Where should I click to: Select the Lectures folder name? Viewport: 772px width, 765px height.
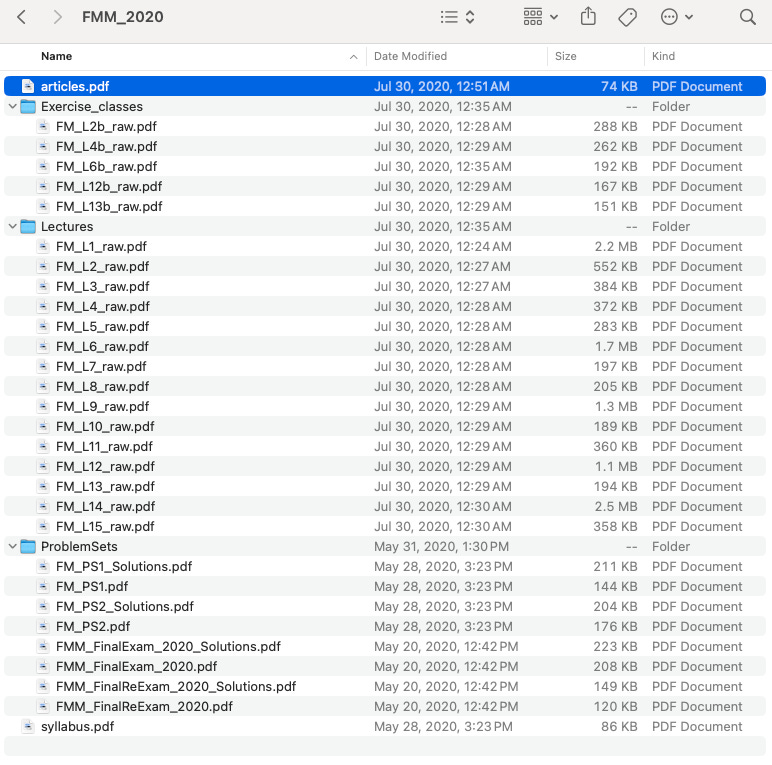click(x=67, y=226)
